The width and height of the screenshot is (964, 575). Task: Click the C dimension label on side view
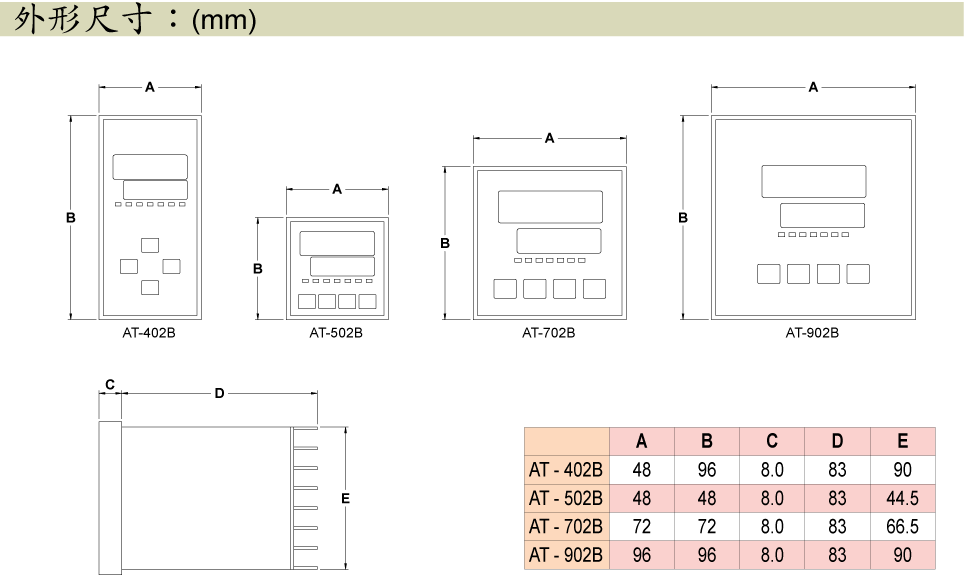click(x=110, y=384)
